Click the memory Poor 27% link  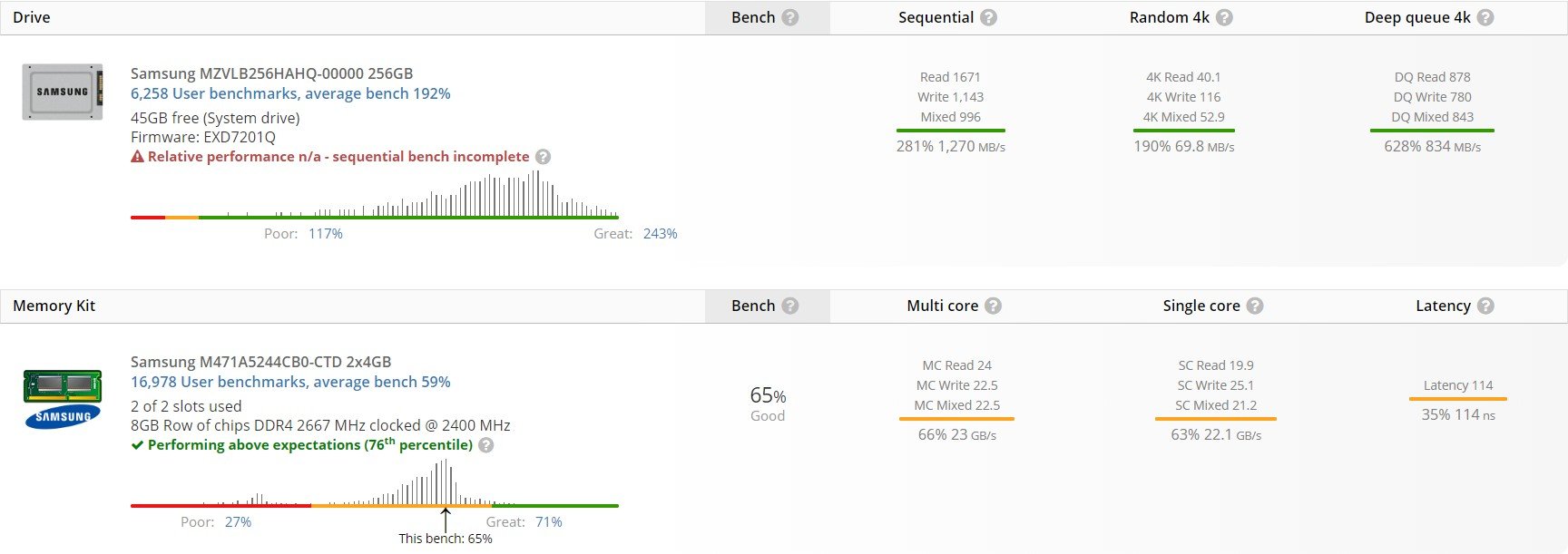coord(238,522)
